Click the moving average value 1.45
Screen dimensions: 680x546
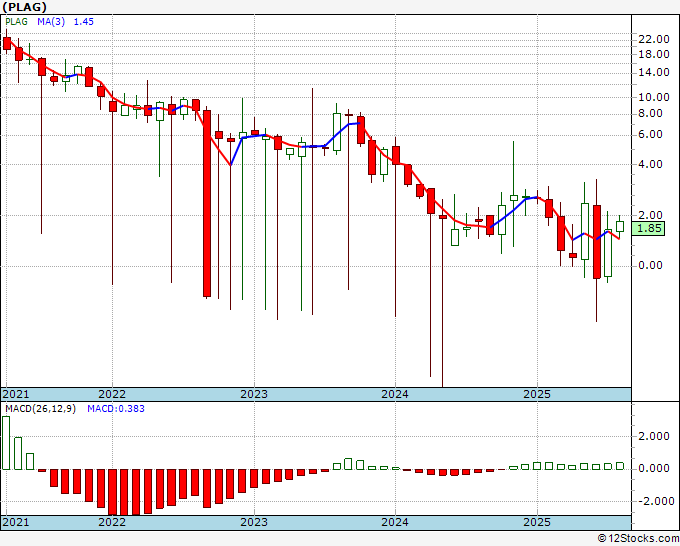(x=83, y=22)
